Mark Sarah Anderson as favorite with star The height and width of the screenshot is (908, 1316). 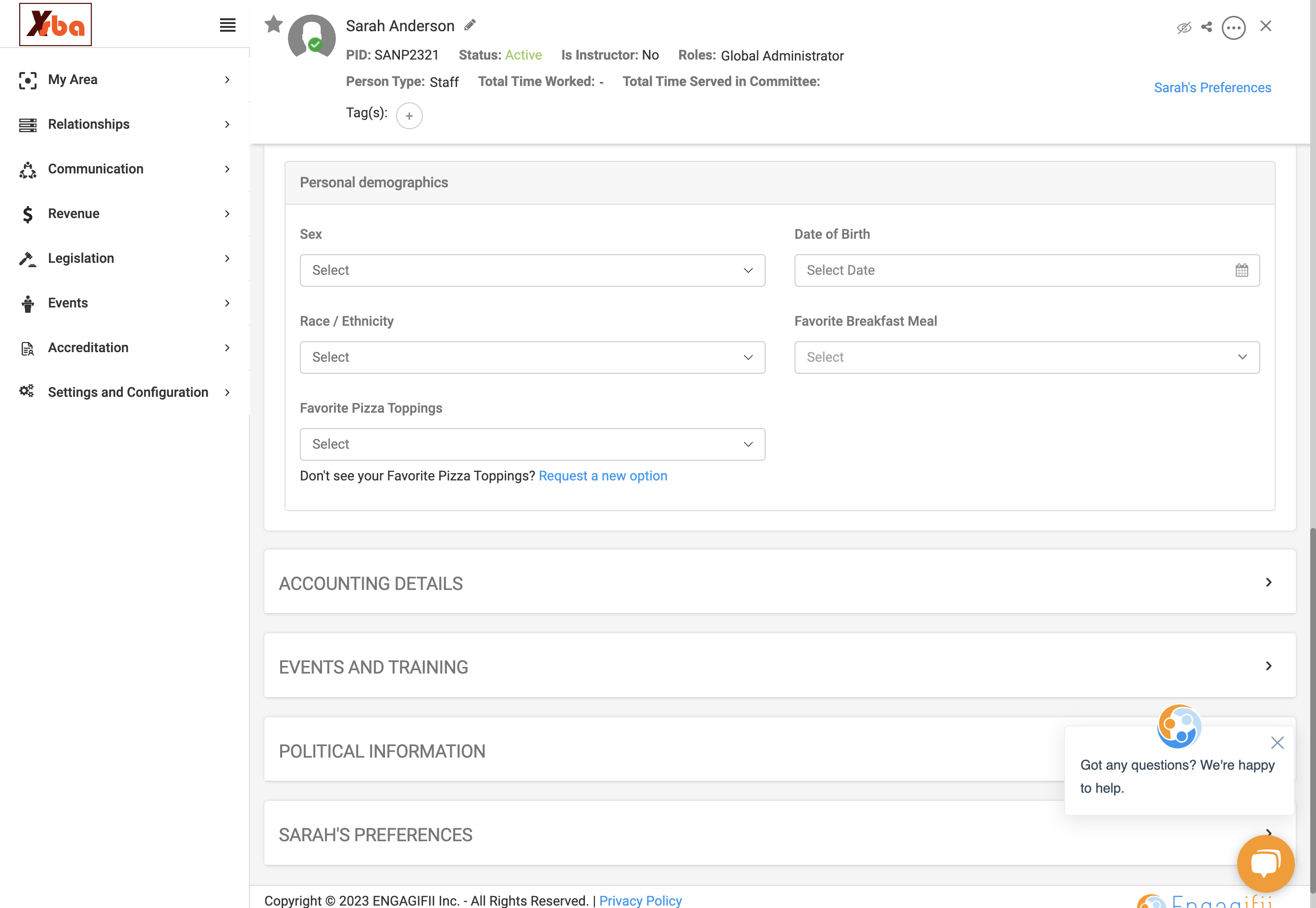[274, 24]
